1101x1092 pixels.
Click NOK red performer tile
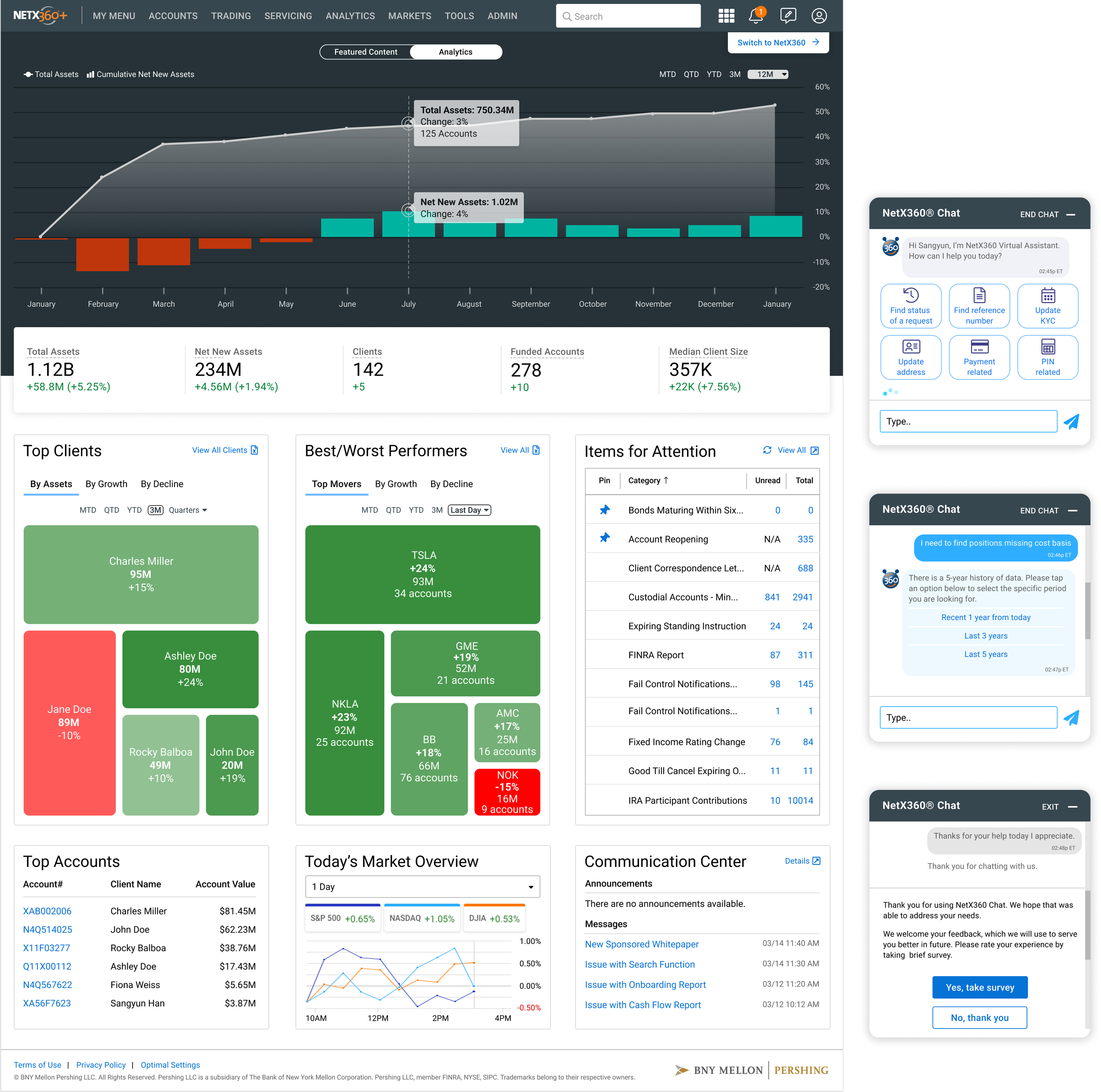(x=506, y=792)
